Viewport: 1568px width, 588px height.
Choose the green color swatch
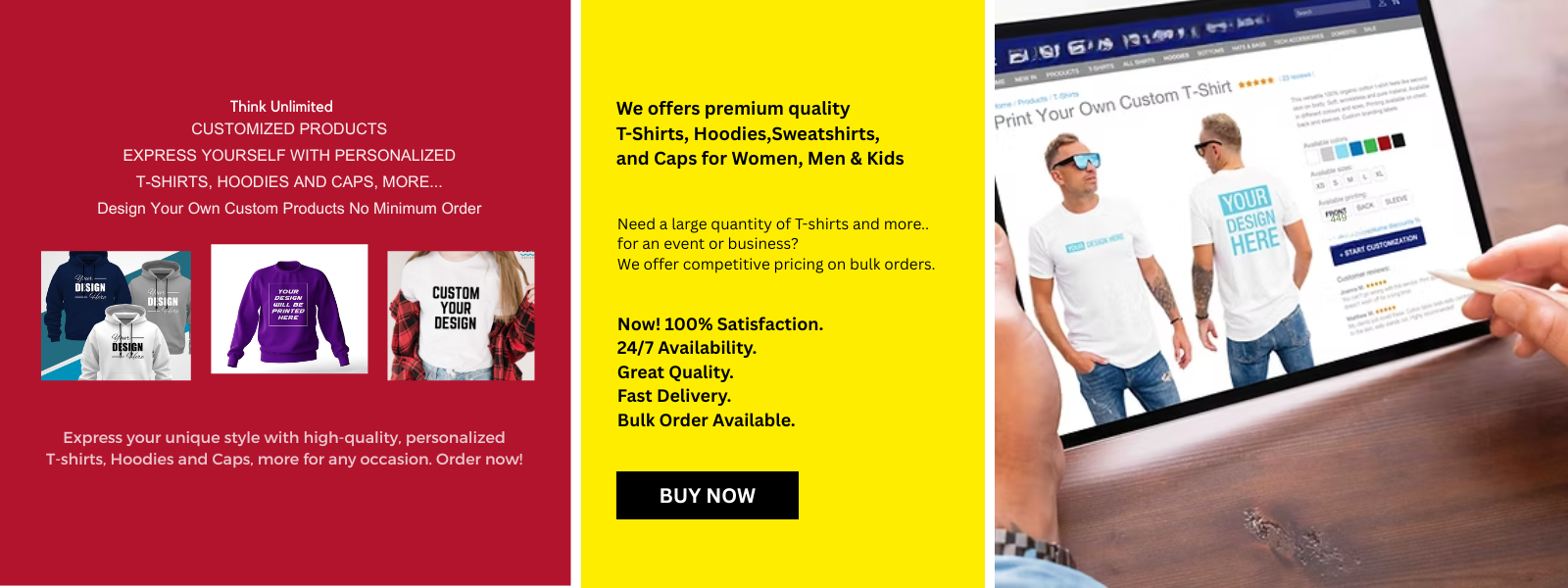pyautogui.click(x=1370, y=146)
